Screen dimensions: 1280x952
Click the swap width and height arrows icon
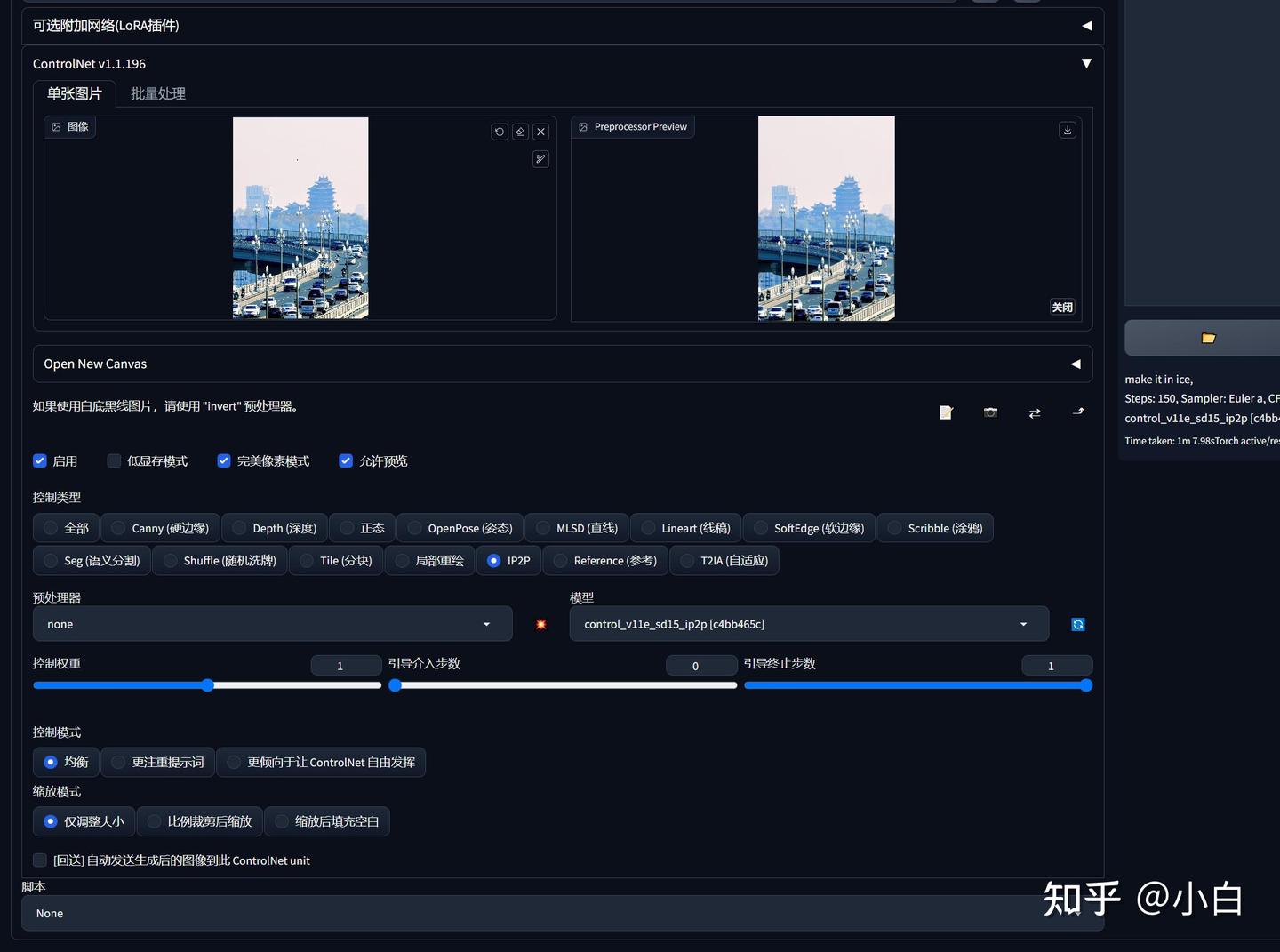point(1034,412)
